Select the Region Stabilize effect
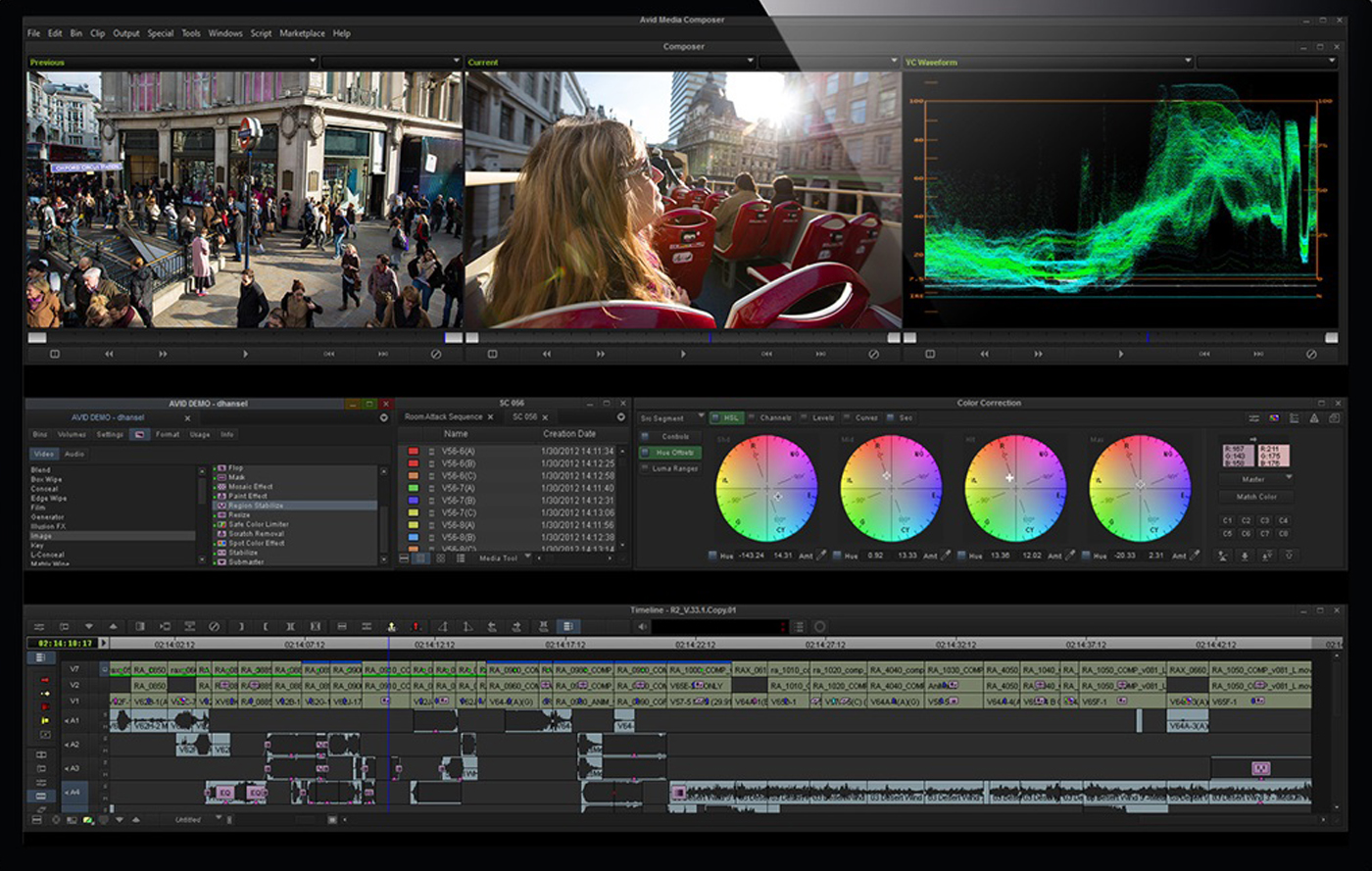The image size is (1372, 871). click(256, 506)
